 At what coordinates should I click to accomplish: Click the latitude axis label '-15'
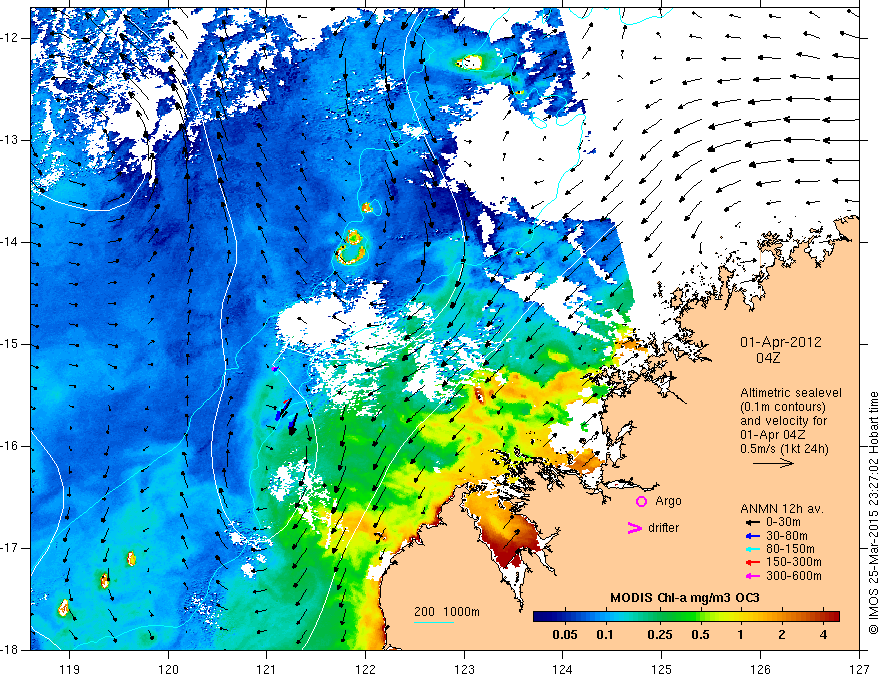[11, 344]
